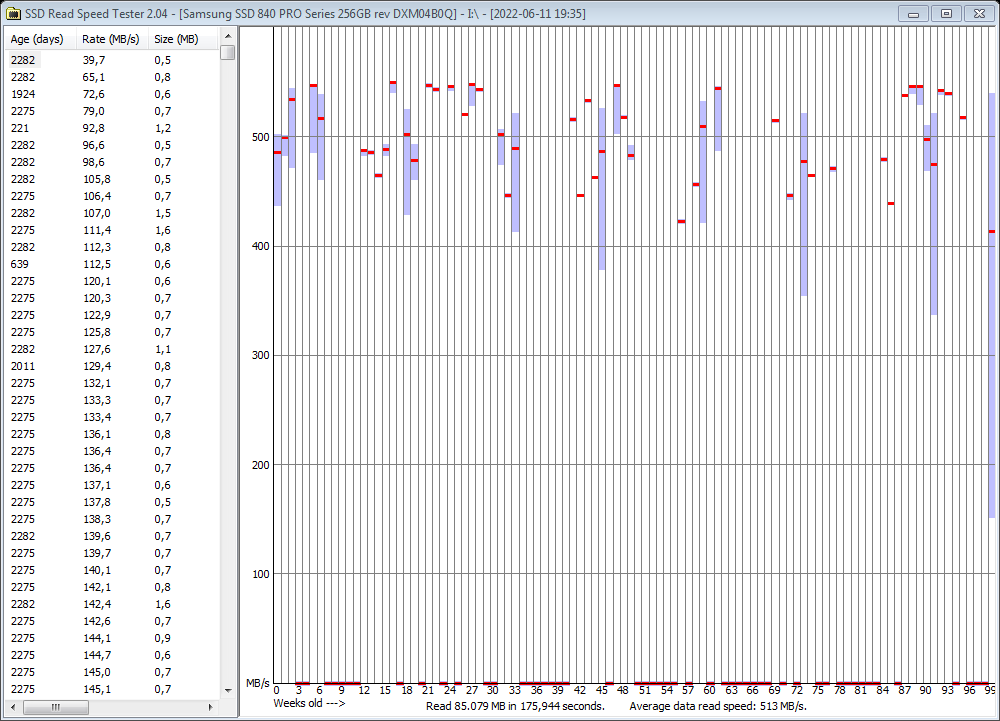Select the row with rate 137,8
The image size is (1000, 721).
[112, 502]
